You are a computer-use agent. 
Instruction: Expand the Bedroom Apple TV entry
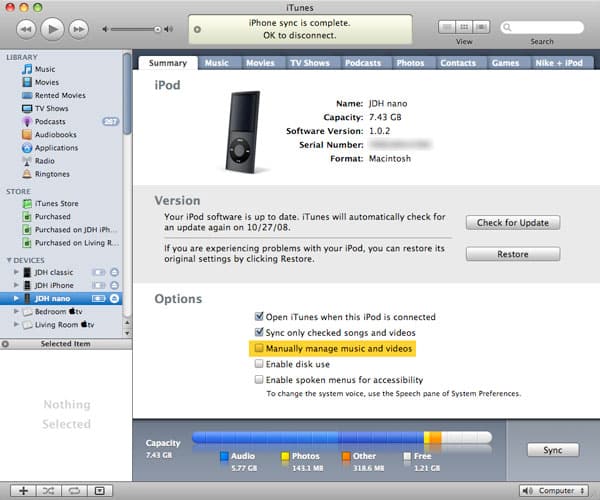pyautogui.click(x=16, y=311)
